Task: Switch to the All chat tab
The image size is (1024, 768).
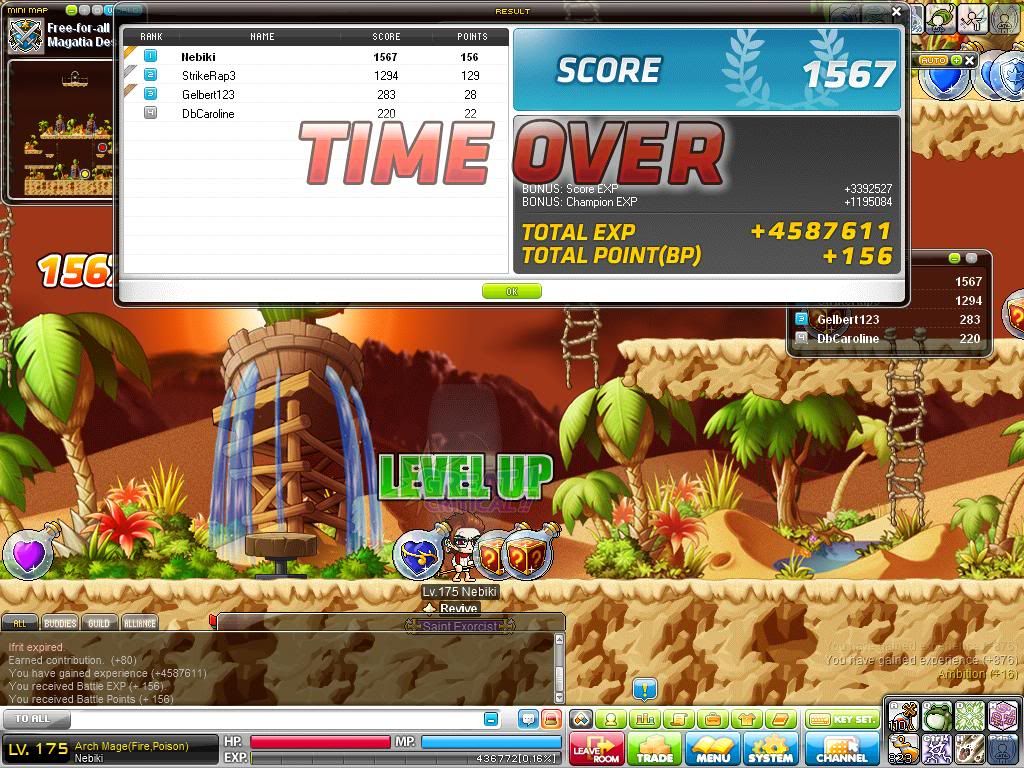Action: [20, 623]
